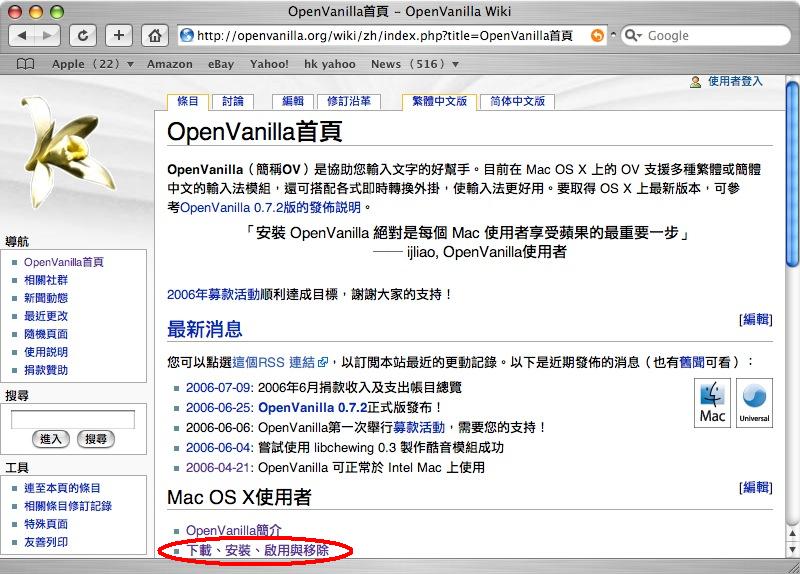Switch to the 編輯 tab

pos(293,102)
